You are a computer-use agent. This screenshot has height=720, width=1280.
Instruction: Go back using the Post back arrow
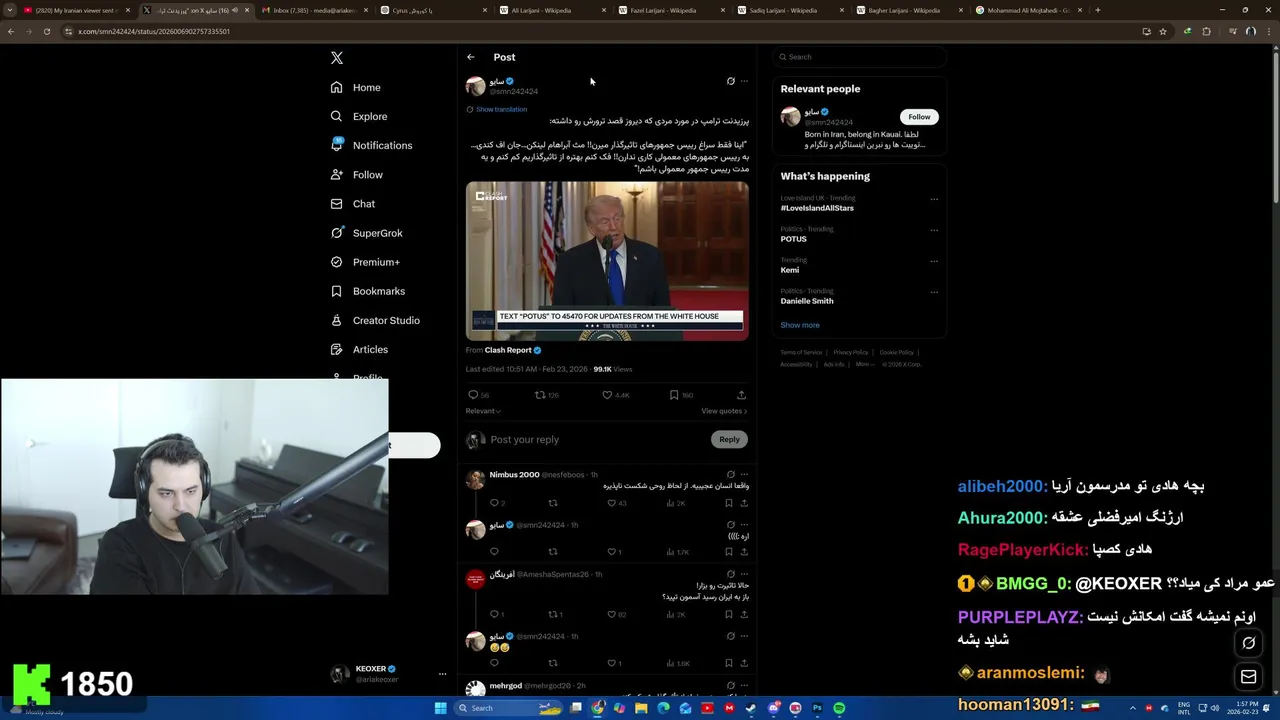click(x=471, y=57)
